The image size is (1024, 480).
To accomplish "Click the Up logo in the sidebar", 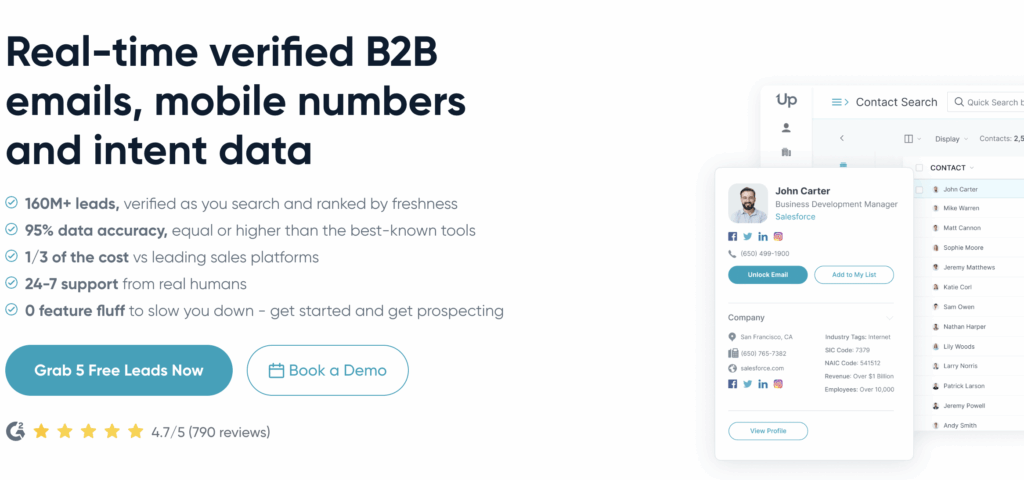I will [x=786, y=101].
